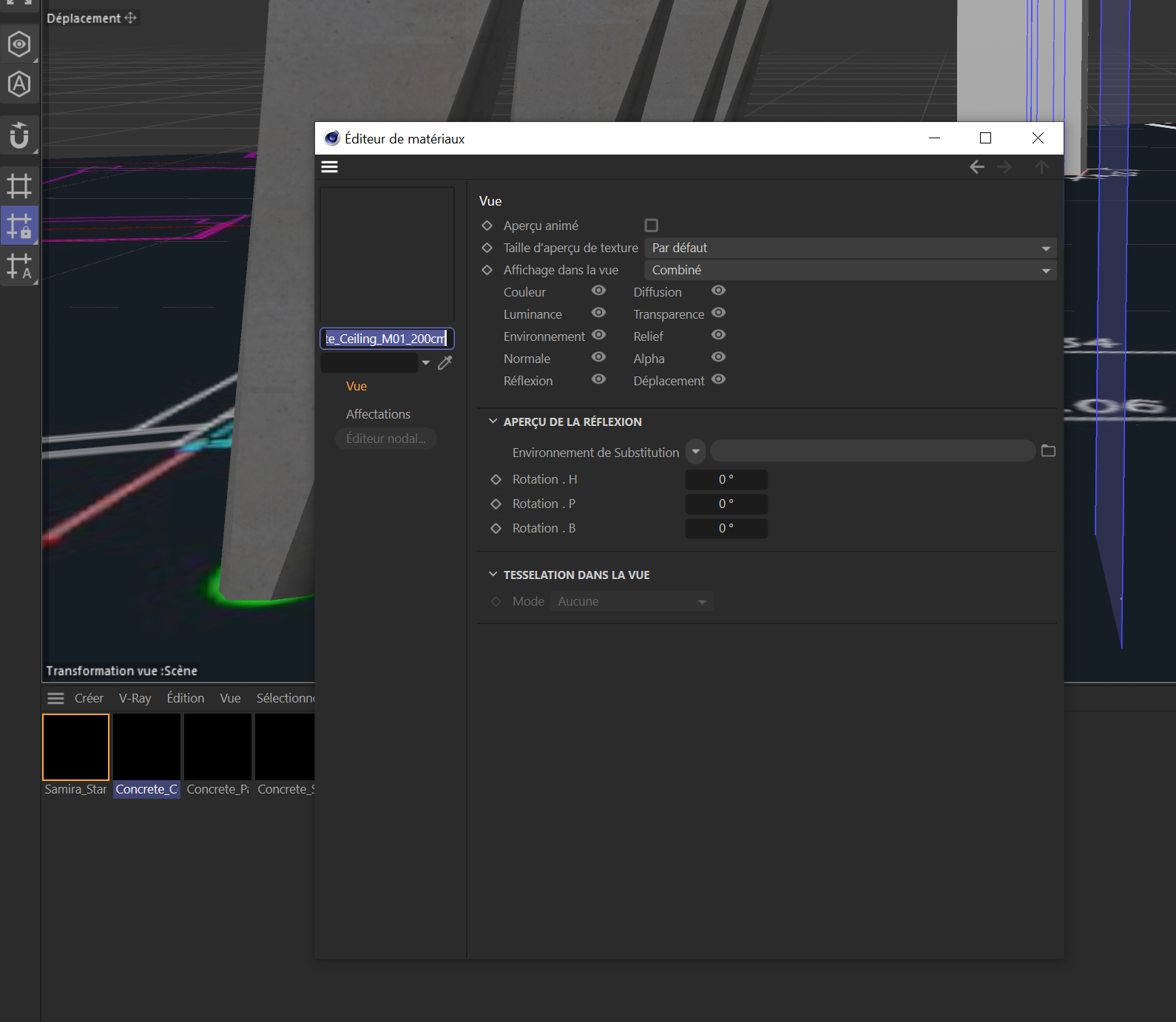
Task: Click the hexagon A icon in the left toolbar
Action: point(19,84)
